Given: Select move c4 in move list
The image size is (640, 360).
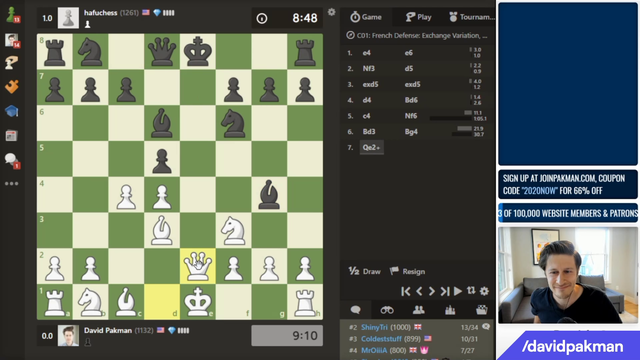Looking at the screenshot, I should (367, 116).
